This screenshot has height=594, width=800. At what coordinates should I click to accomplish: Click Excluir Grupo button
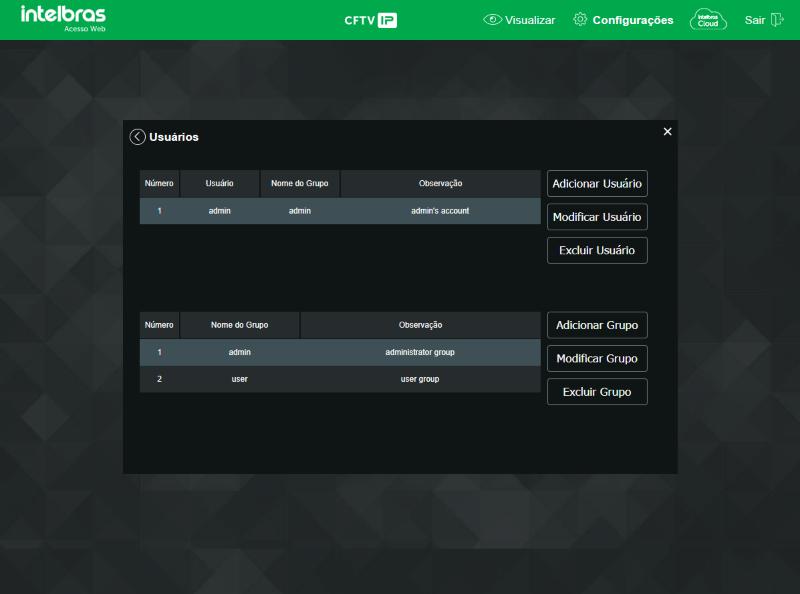pos(597,392)
